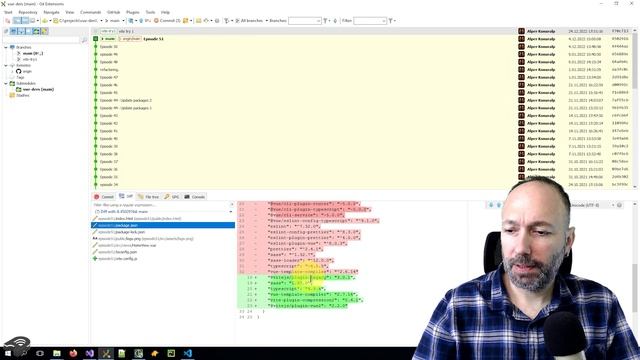The width and height of the screenshot is (640, 360).
Task: Click the settings gear toolbar icon
Action: (217, 20)
